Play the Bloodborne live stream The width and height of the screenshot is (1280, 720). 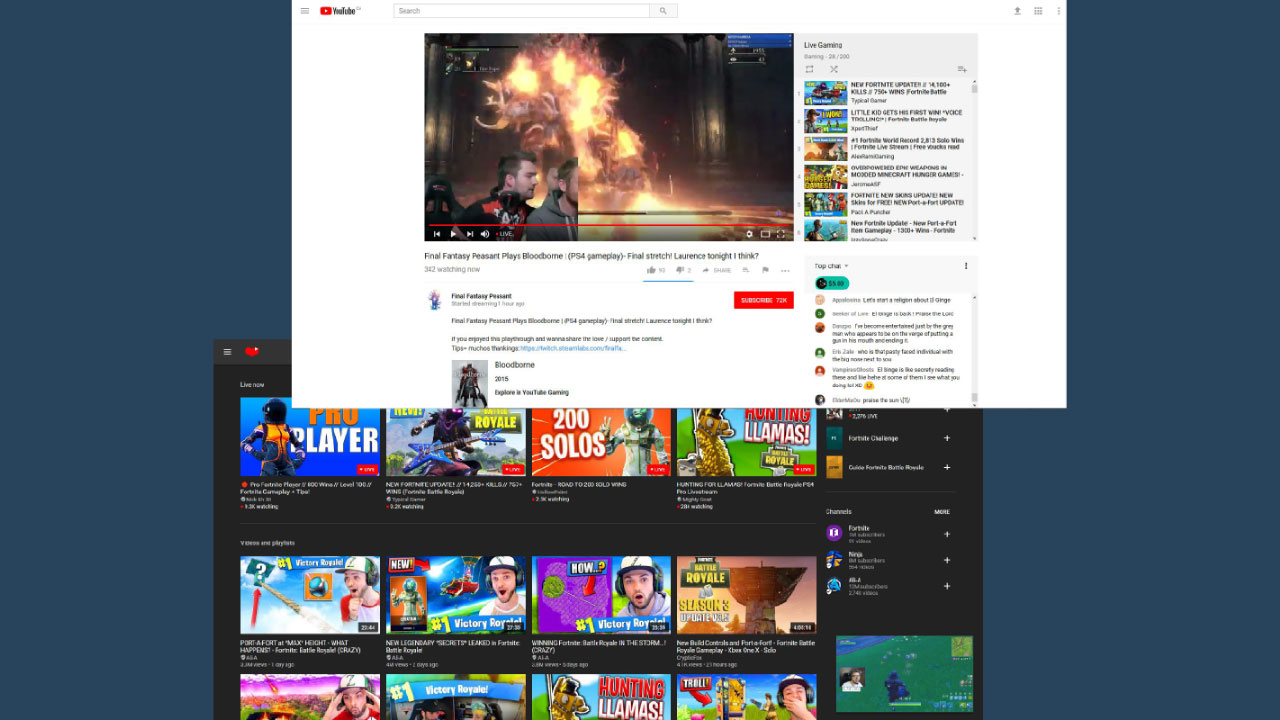pos(453,234)
